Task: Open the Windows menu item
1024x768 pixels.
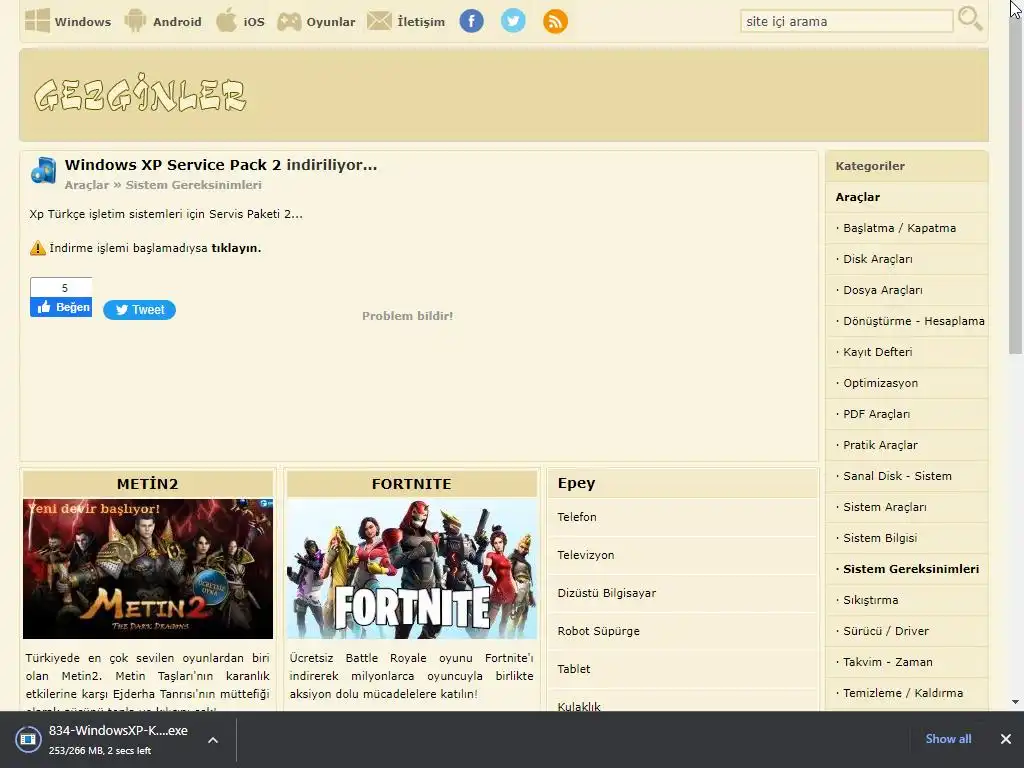Action: [x=83, y=22]
